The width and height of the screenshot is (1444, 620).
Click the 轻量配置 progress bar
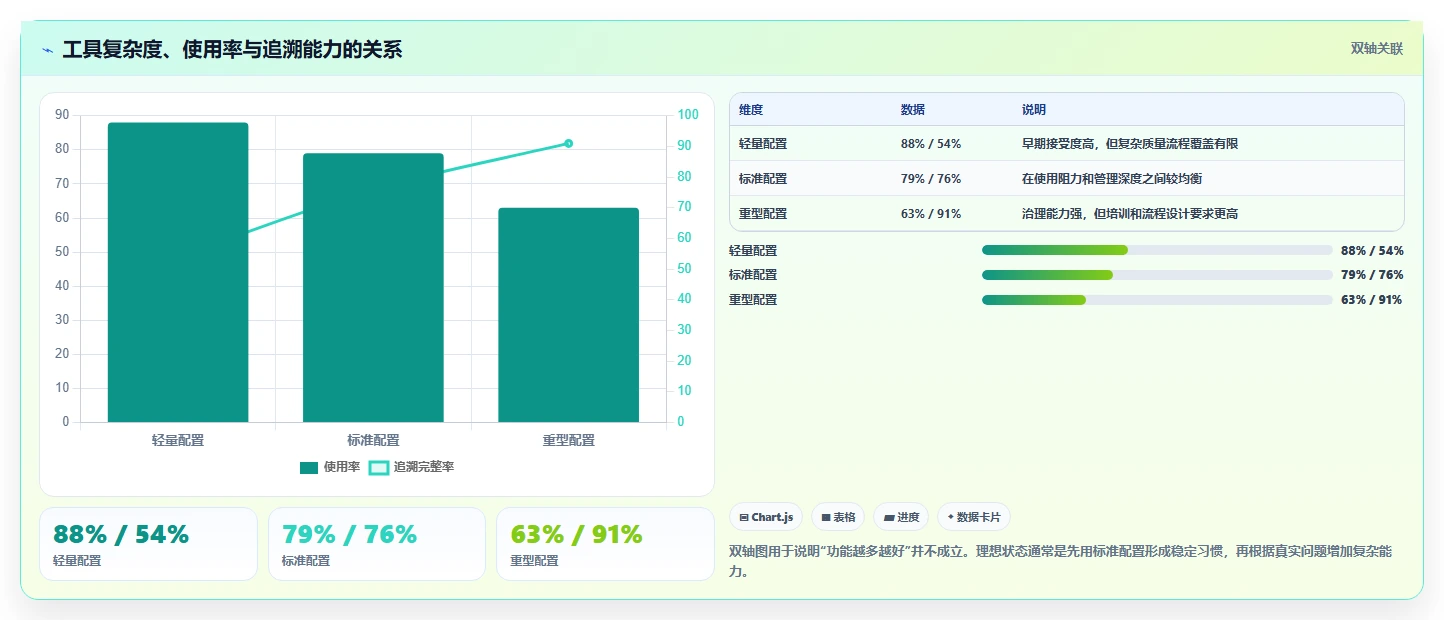1157,250
